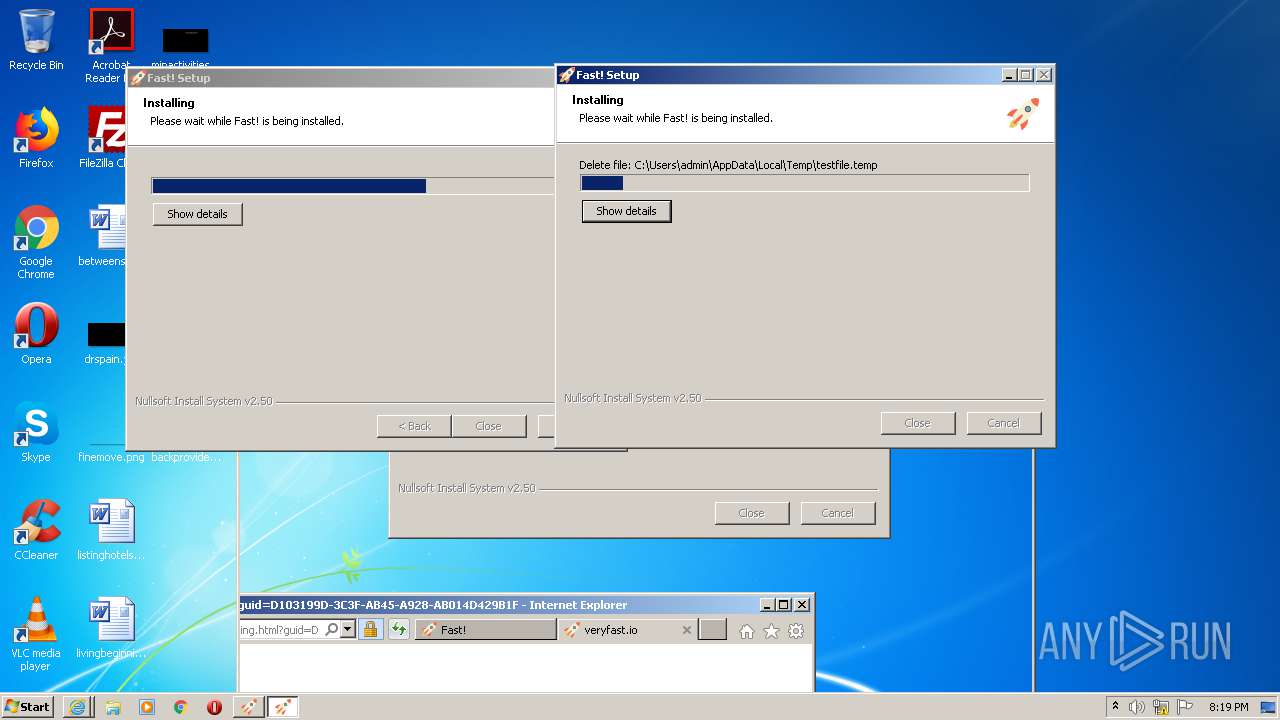
Task: Open Windows Explorer from the taskbar
Action: tap(113, 707)
